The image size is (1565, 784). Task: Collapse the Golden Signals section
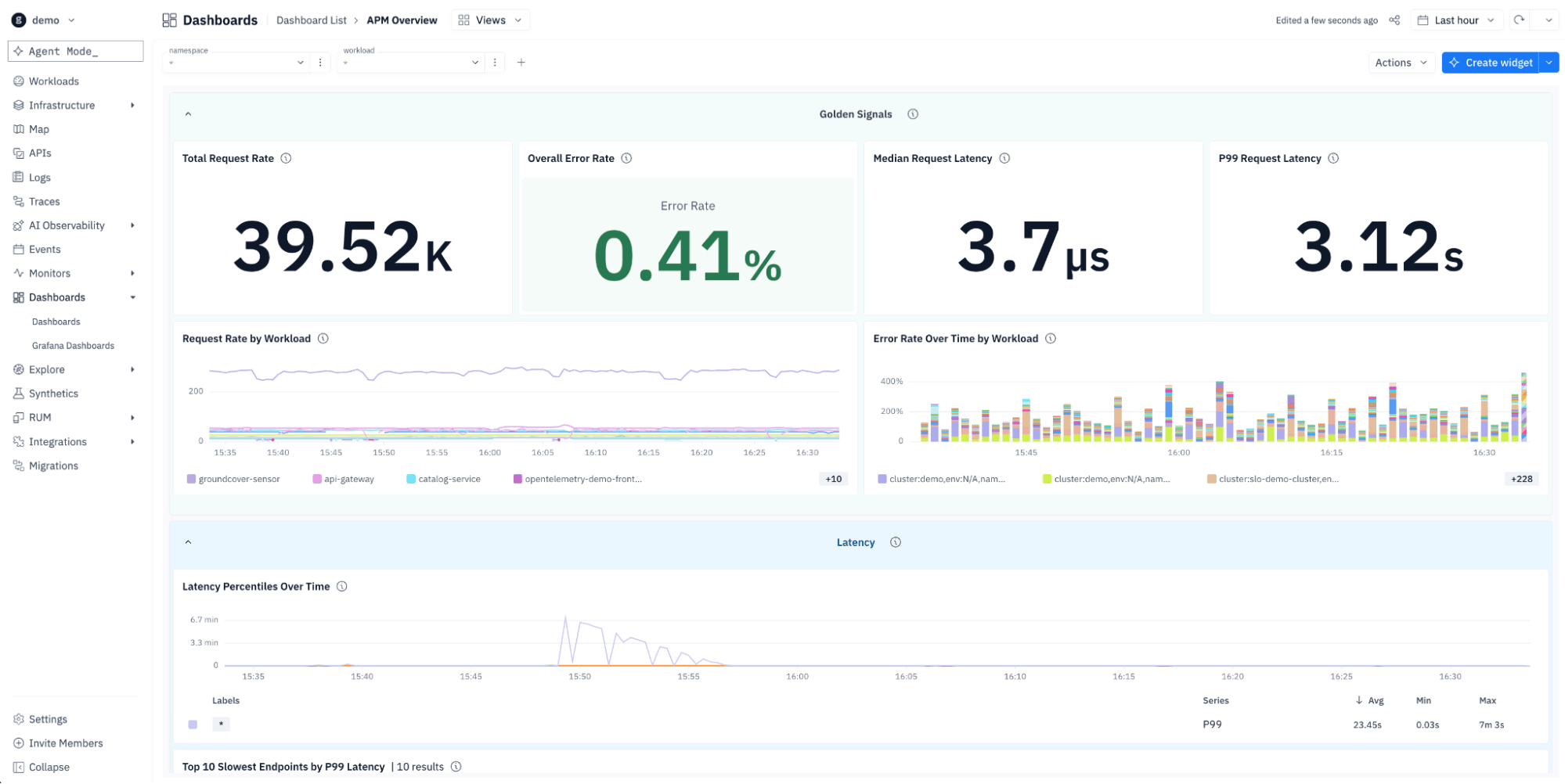point(188,114)
